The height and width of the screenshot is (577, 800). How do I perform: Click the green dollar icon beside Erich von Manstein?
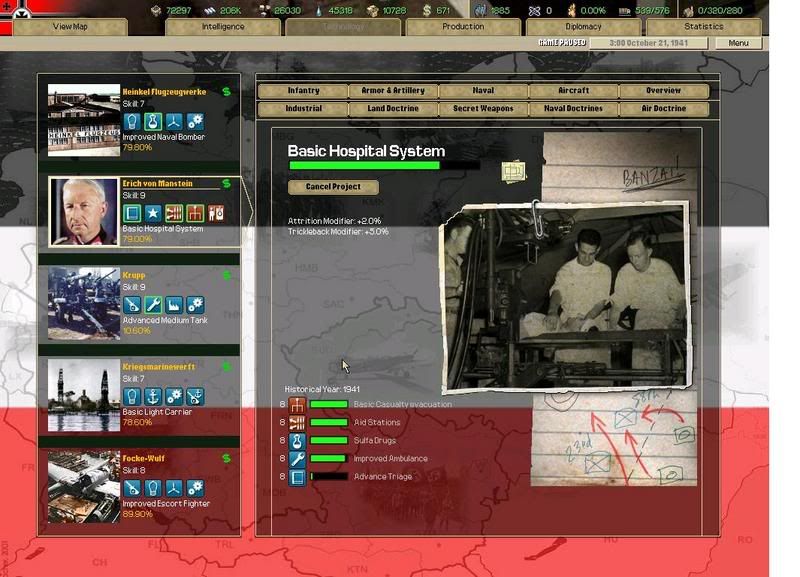(x=227, y=184)
